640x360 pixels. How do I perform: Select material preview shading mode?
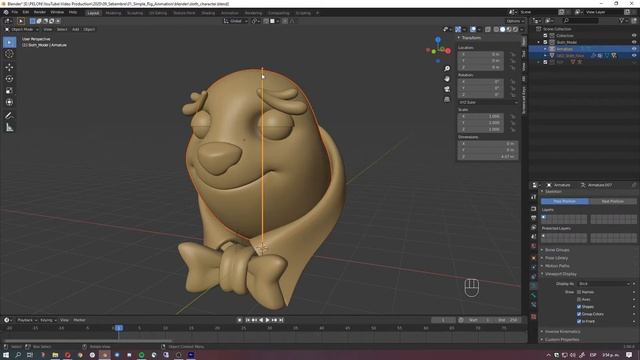tap(509, 29)
